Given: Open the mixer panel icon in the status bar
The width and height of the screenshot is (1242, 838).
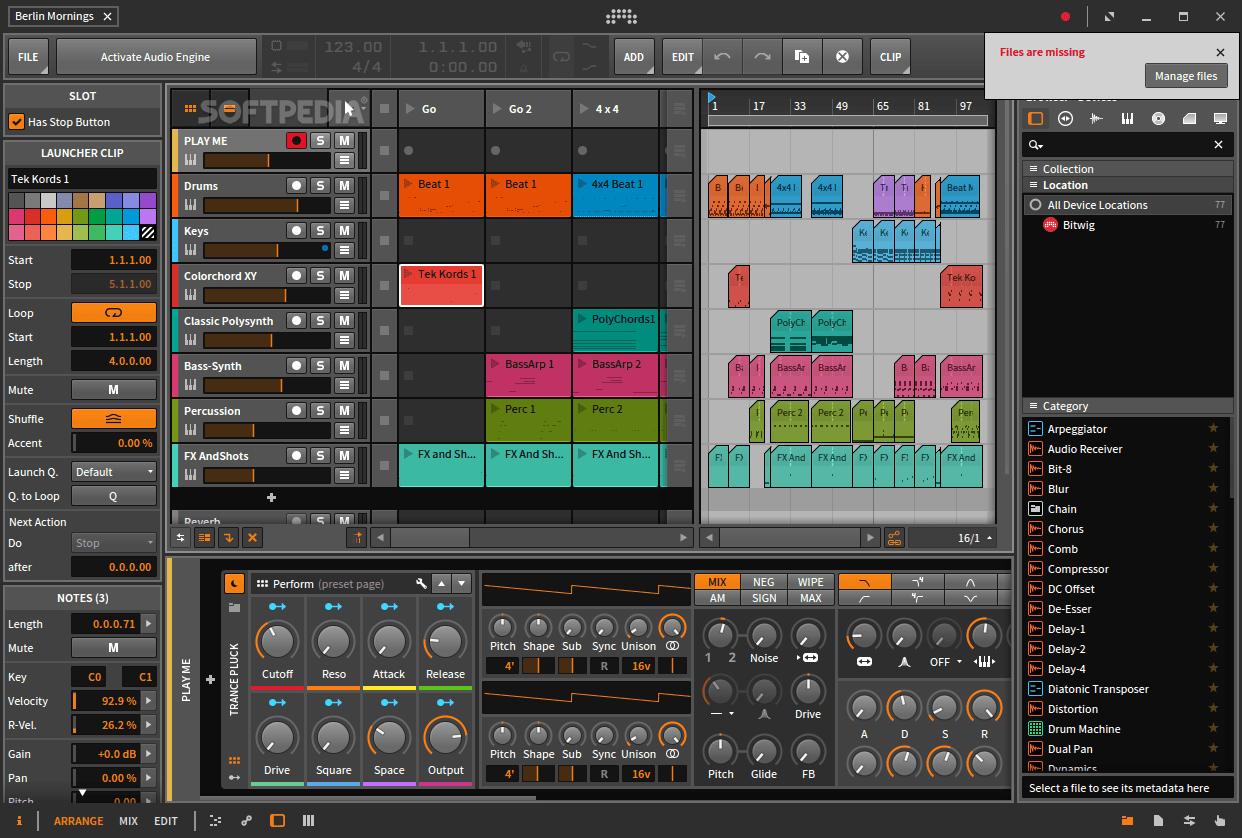Looking at the screenshot, I should pyautogui.click(x=308, y=820).
